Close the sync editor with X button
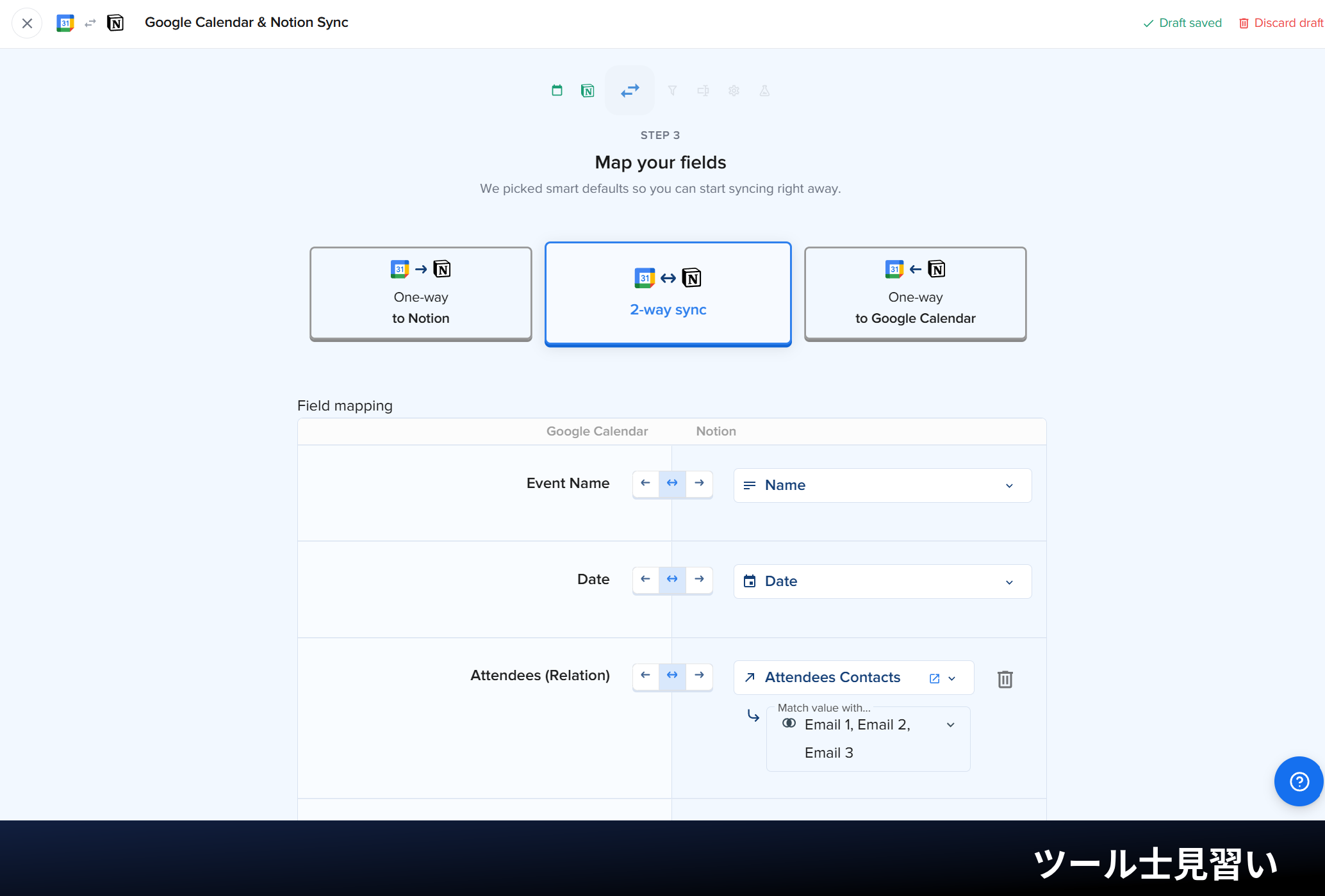 click(x=27, y=23)
